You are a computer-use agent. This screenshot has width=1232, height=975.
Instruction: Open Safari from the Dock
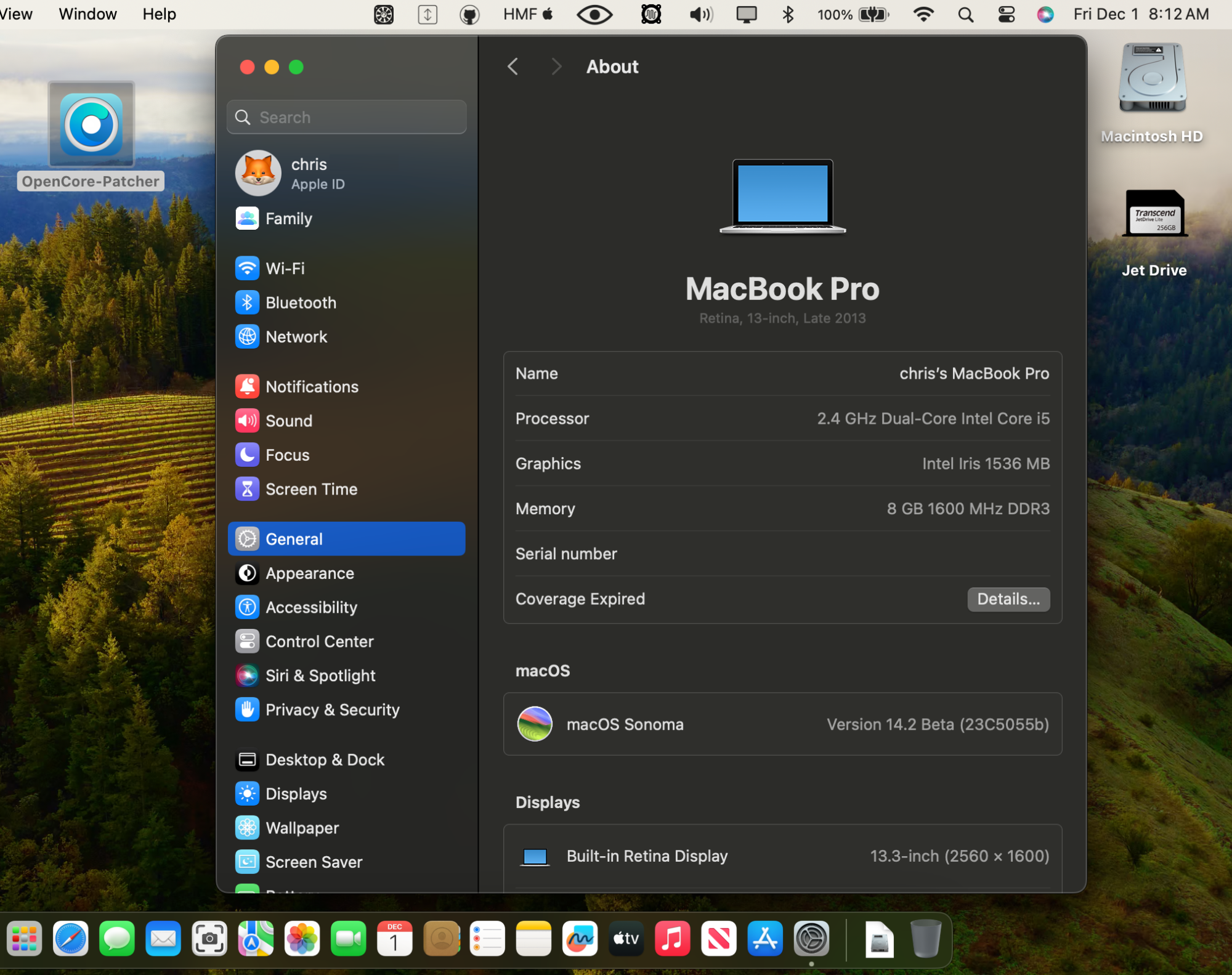[71, 939]
